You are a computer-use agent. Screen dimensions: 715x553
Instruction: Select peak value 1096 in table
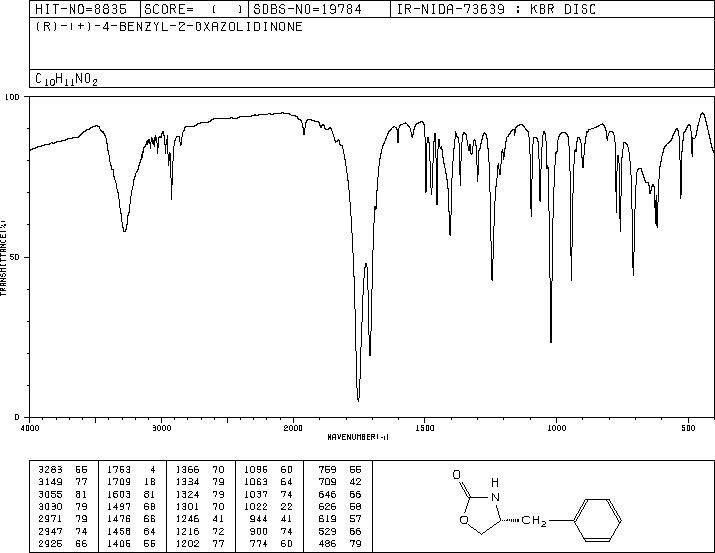256,469
